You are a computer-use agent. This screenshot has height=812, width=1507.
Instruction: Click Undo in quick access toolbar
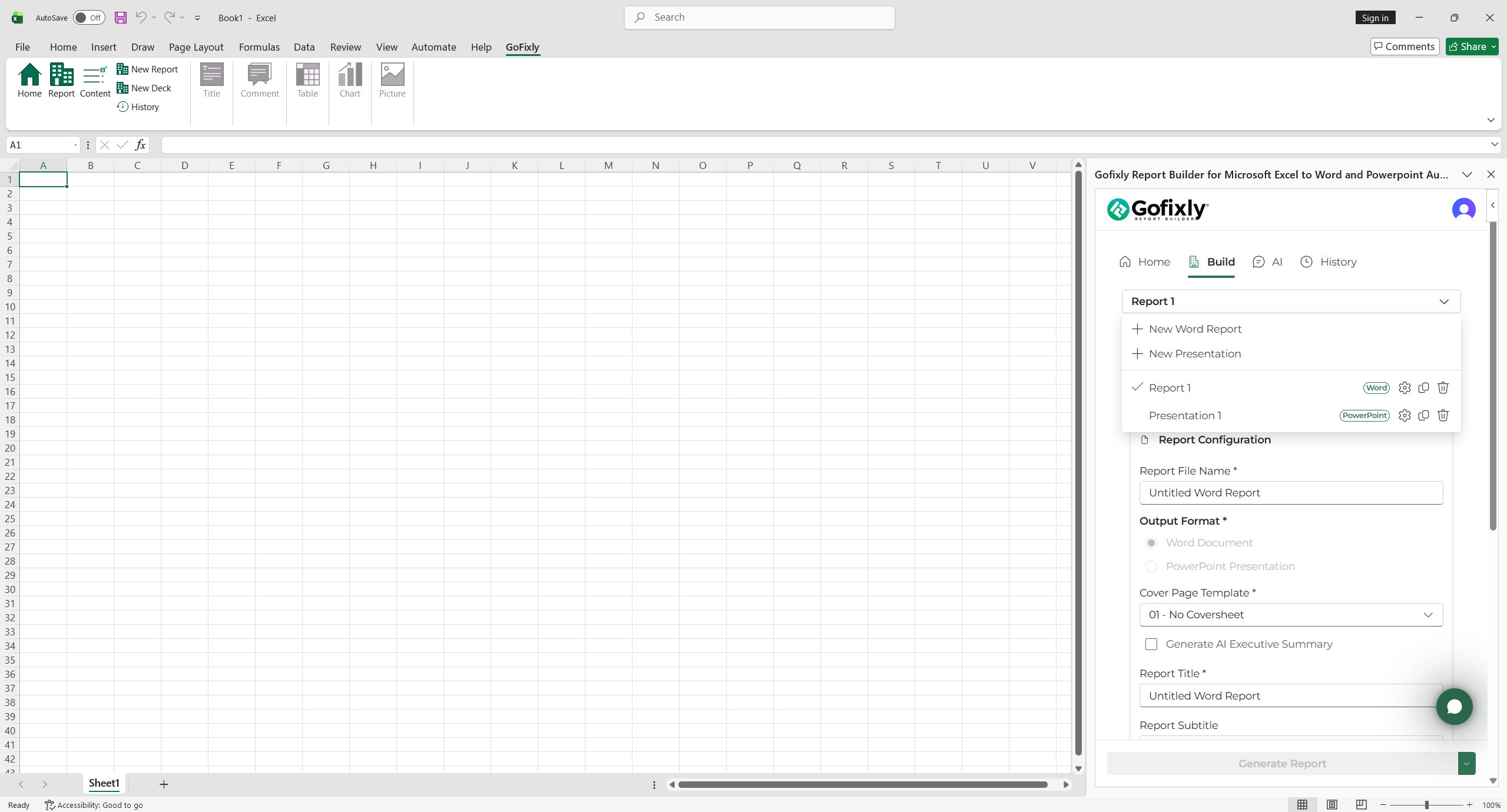tap(141, 17)
